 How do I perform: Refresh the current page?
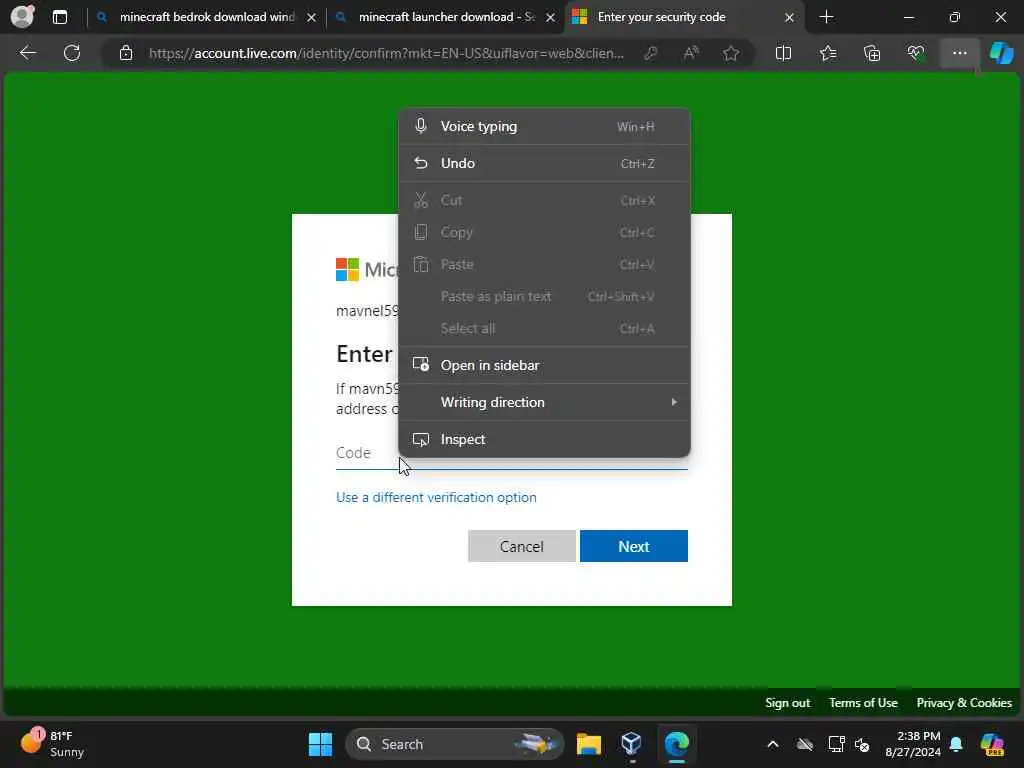click(x=72, y=53)
